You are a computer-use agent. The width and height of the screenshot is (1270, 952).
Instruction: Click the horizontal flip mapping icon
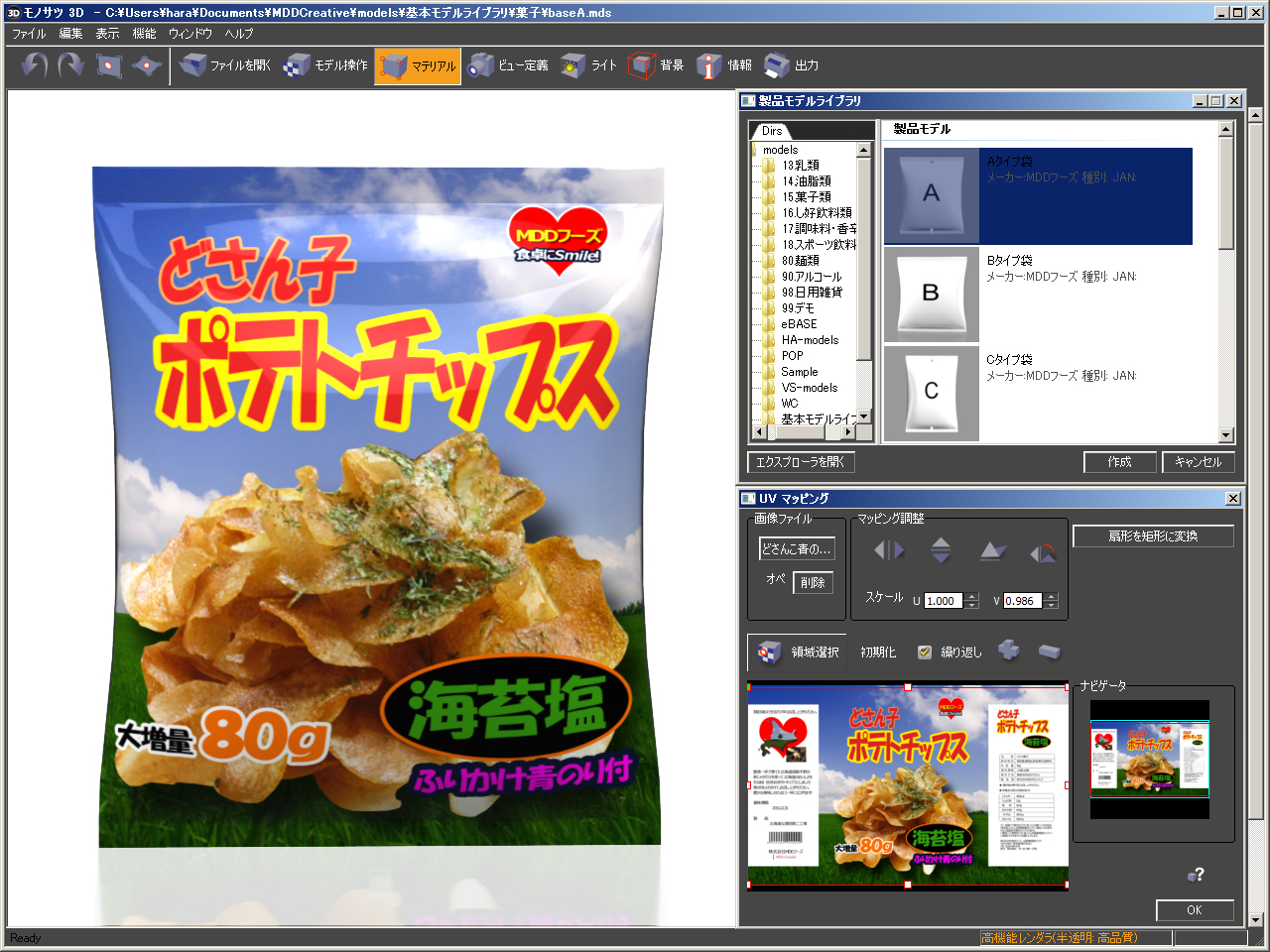click(888, 550)
